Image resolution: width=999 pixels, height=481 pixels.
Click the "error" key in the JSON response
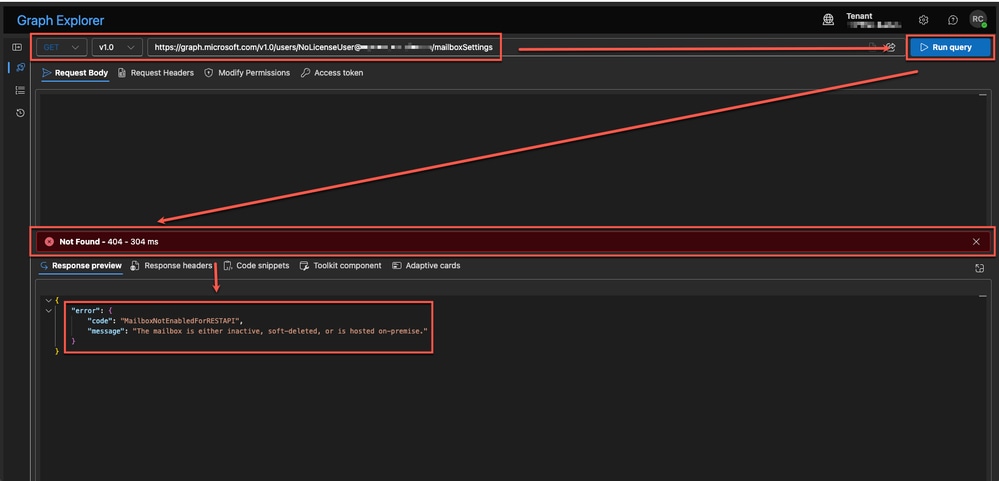84,310
